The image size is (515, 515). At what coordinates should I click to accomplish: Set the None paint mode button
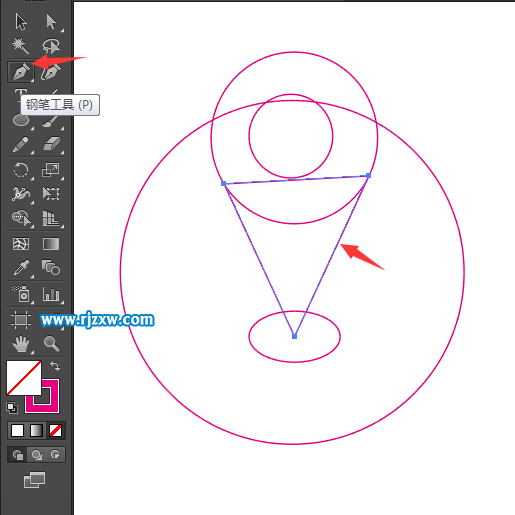55,430
